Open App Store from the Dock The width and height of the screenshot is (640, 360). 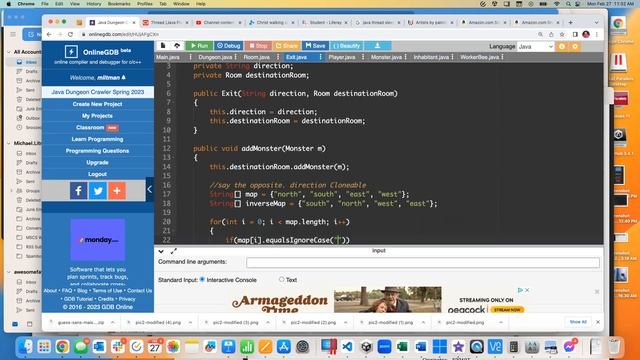coord(283,347)
